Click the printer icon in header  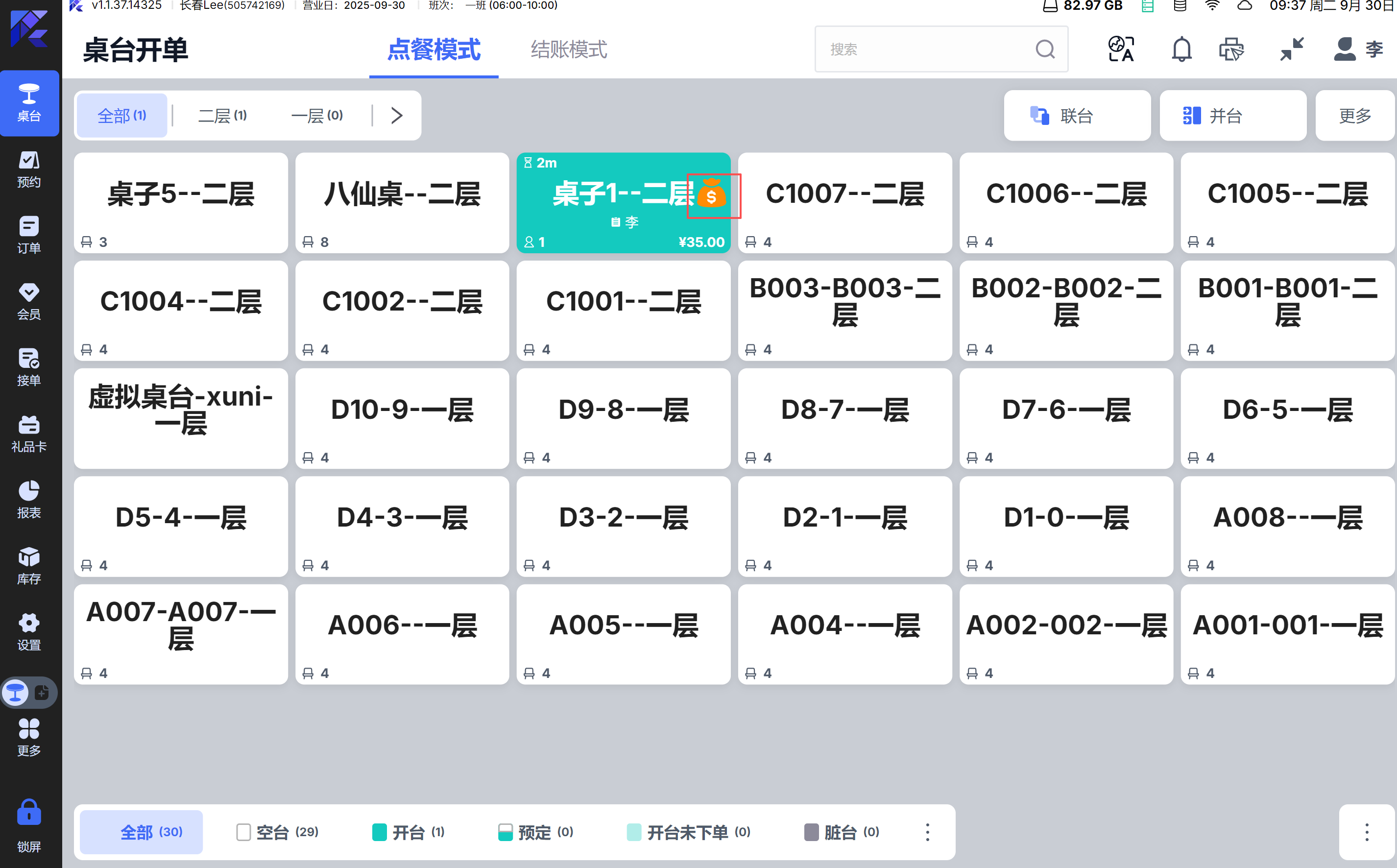(1231, 49)
